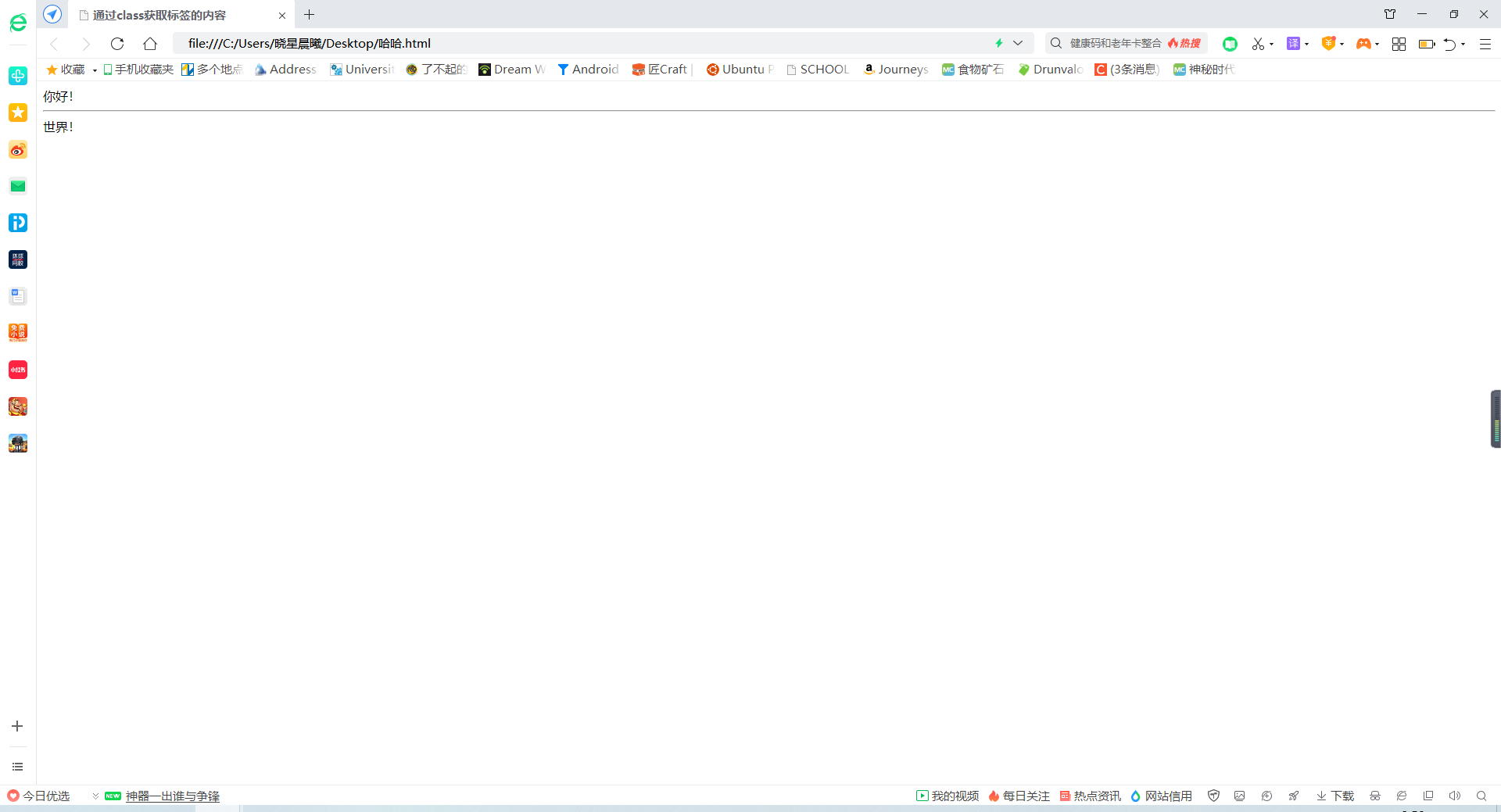Click the 你好! text on the page

(x=58, y=97)
